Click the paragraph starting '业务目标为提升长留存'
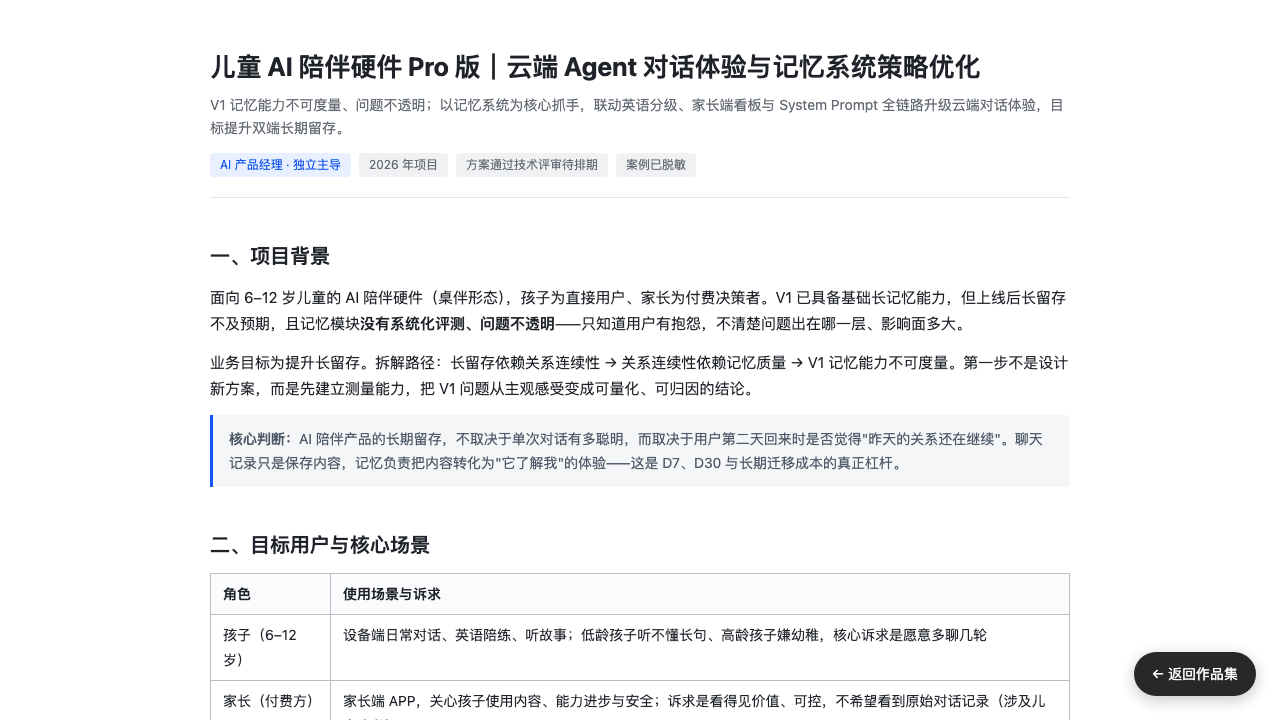This screenshot has height=720, width=1280. point(639,375)
